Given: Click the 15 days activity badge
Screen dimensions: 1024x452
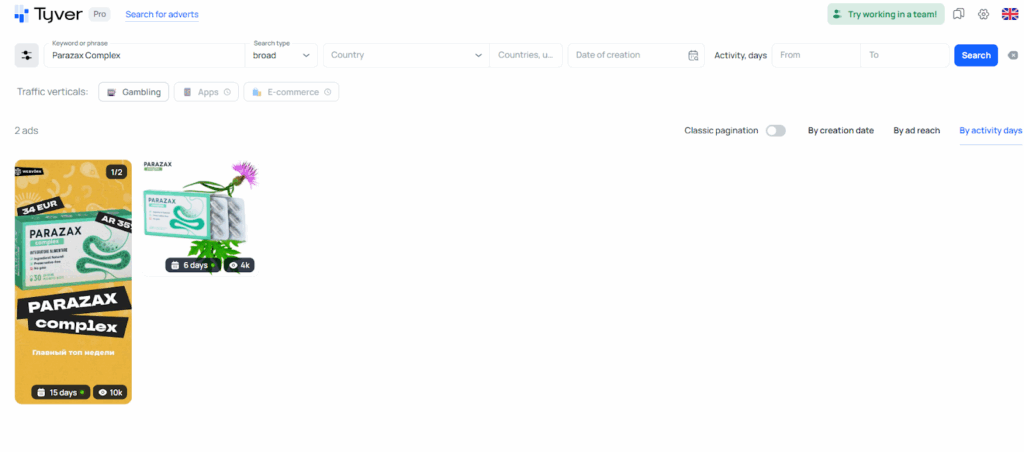Looking at the screenshot, I should point(59,392).
